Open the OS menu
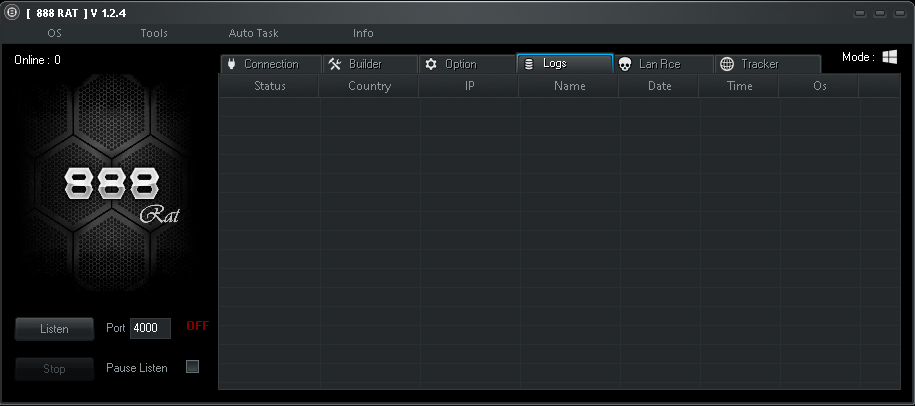Image resolution: width=915 pixels, height=406 pixels. [x=54, y=33]
